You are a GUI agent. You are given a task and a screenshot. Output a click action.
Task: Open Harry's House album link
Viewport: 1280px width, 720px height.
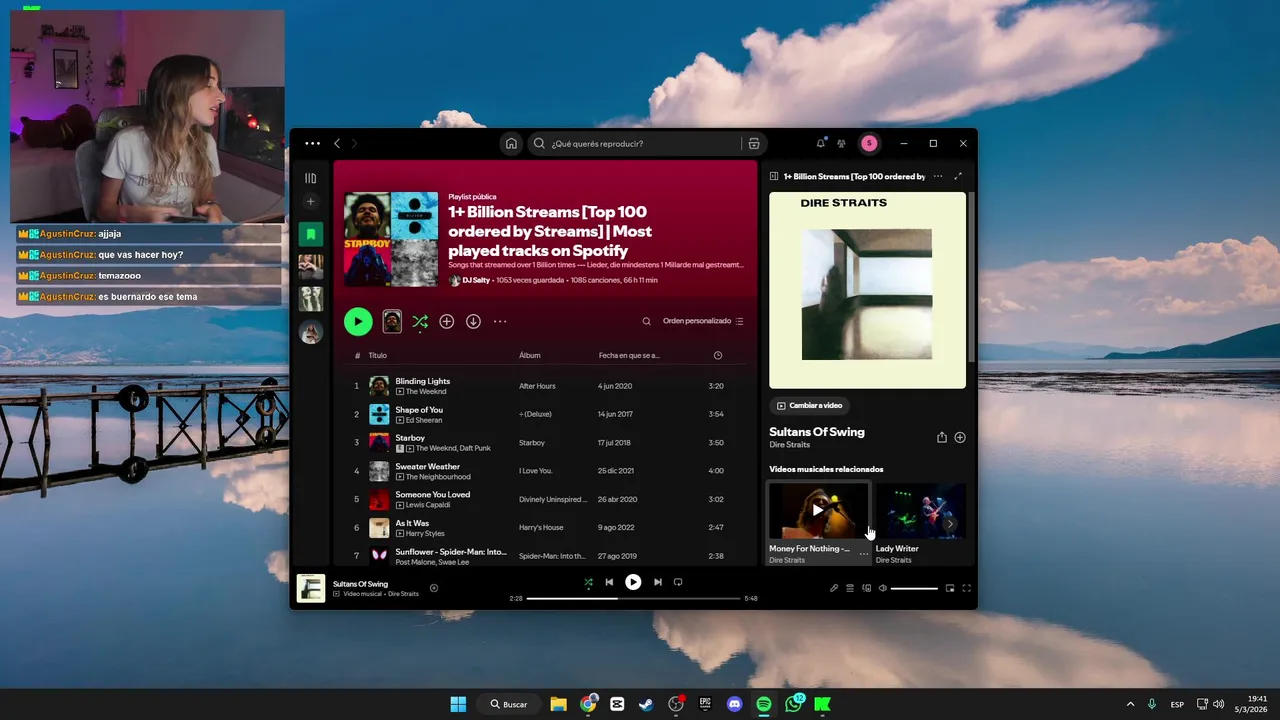click(x=541, y=527)
